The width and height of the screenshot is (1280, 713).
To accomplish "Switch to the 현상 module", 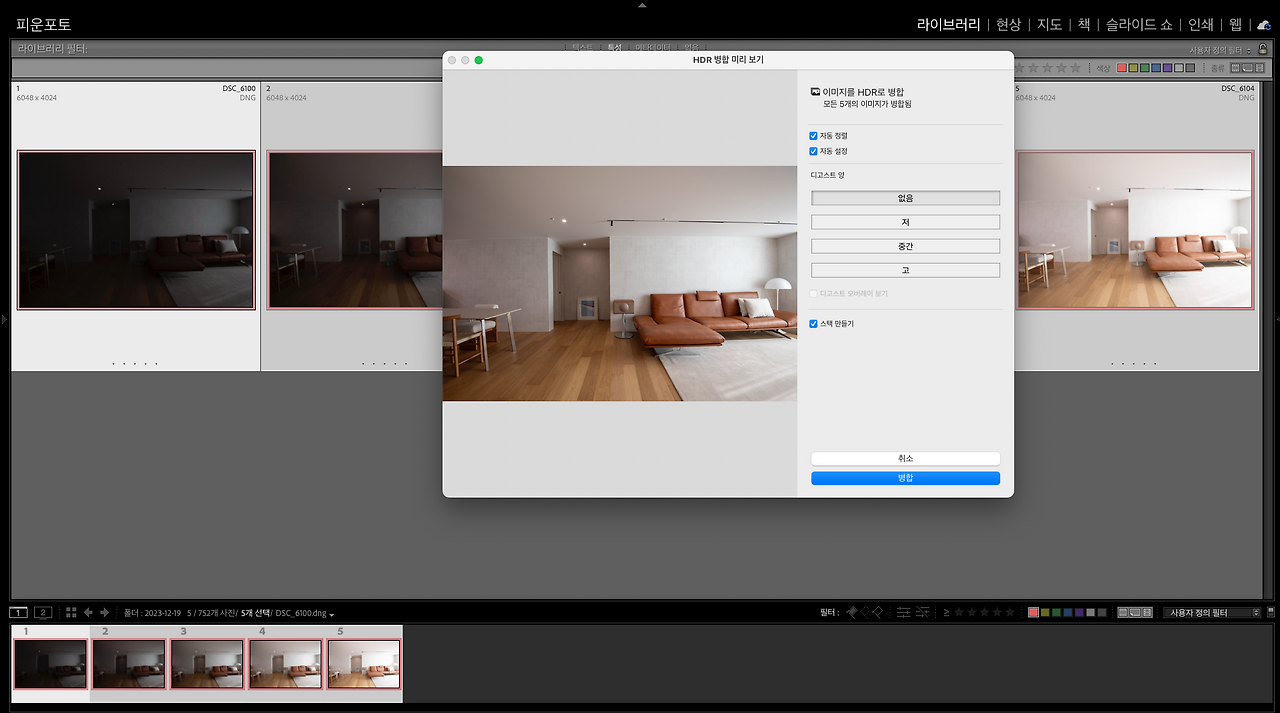I will coord(1009,24).
